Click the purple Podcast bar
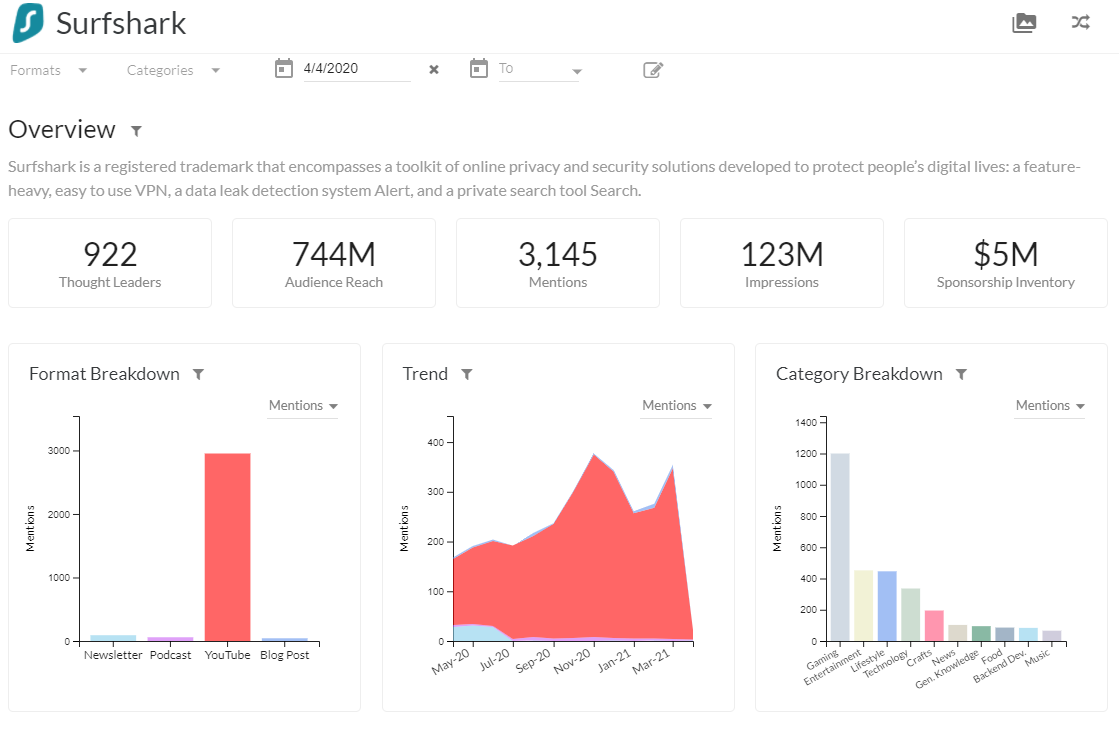The width and height of the screenshot is (1119, 745). (171, 639)
